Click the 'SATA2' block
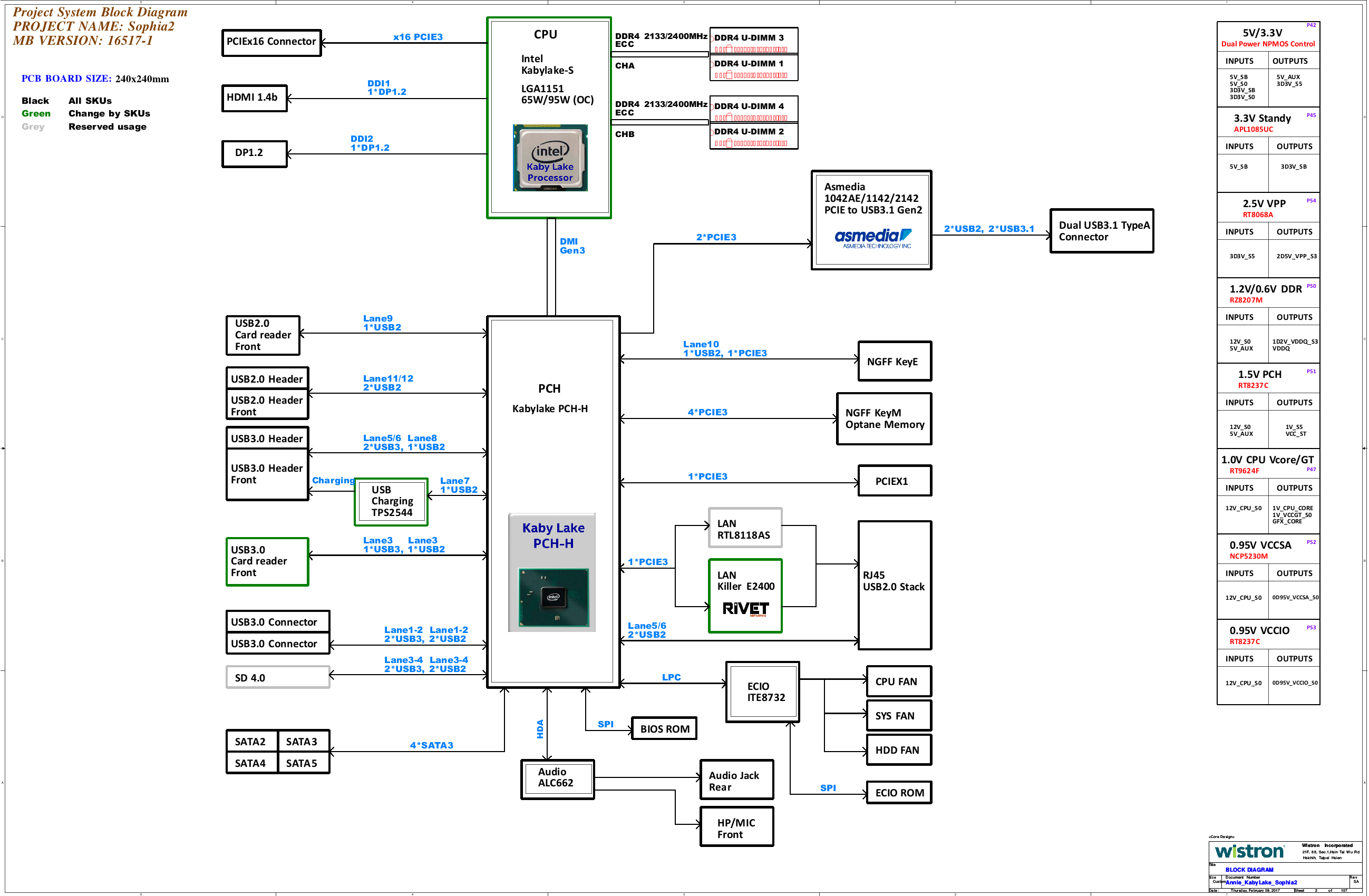Image resolution: width=1369 pixels, height=896 pixels. tap(252, 741)
